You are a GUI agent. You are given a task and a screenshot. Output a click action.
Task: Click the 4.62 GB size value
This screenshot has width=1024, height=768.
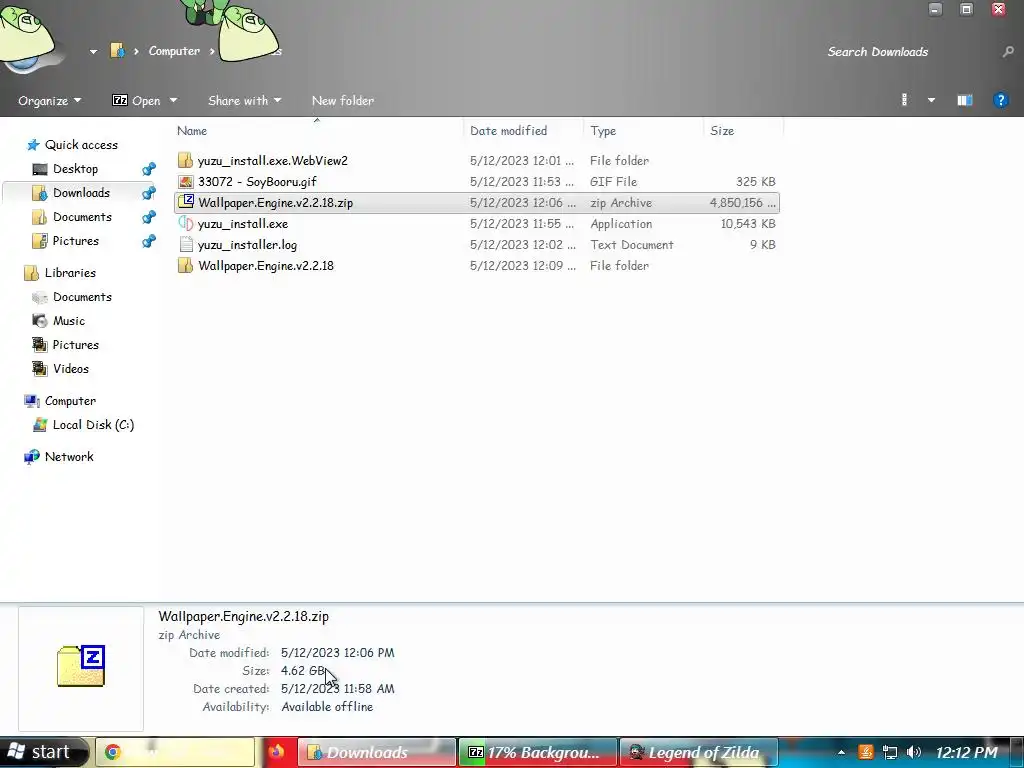tap(302, 671)
